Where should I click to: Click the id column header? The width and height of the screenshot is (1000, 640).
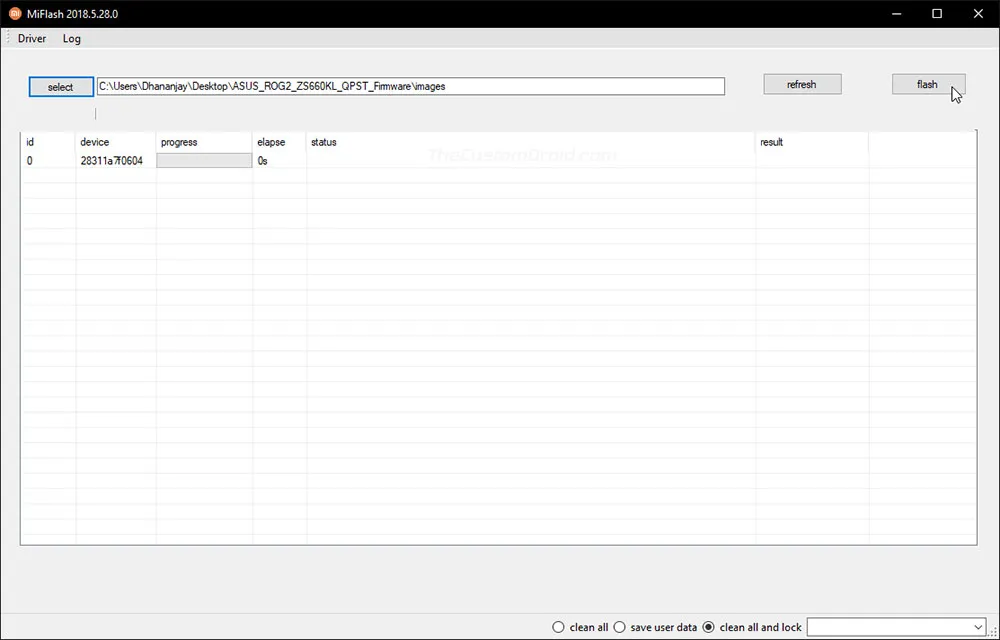click(30, 142)
